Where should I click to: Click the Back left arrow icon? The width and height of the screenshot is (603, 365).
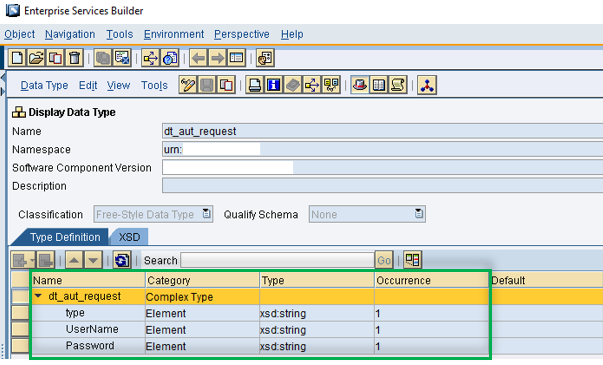(x=198, y=58)
